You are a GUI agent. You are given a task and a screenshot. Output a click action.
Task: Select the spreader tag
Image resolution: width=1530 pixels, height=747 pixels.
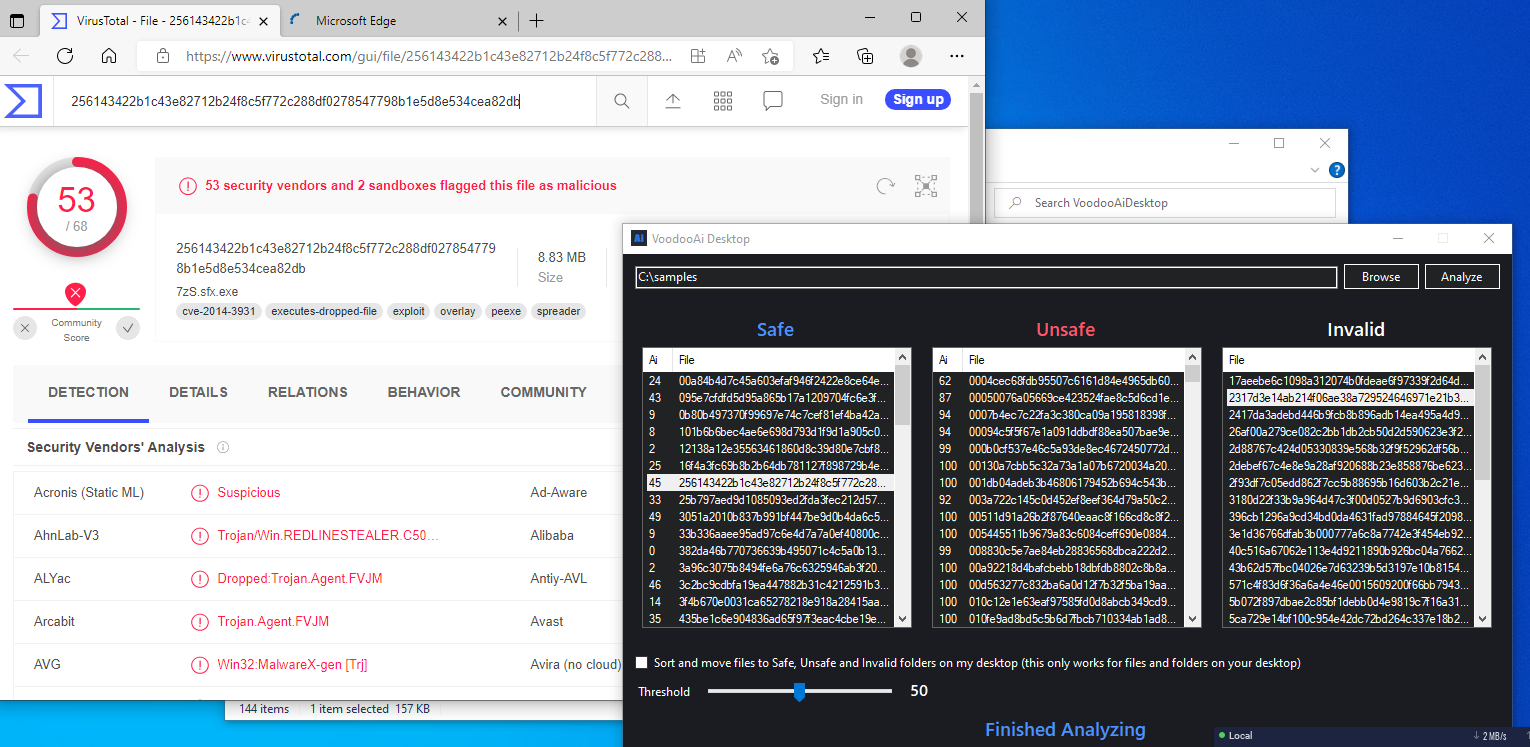(558, 311)
